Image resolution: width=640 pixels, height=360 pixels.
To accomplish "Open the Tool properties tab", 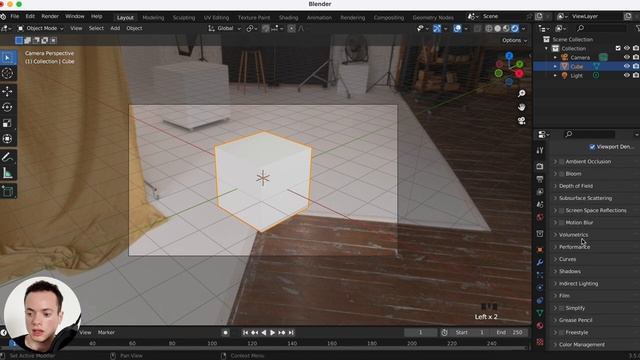I will point(540,150).
